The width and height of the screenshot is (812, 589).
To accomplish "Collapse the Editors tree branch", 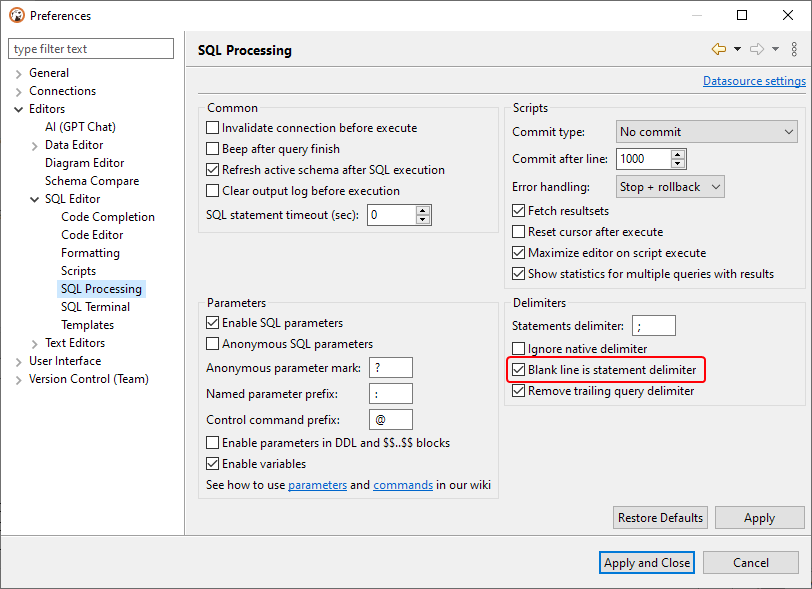I will pos(18,108).
